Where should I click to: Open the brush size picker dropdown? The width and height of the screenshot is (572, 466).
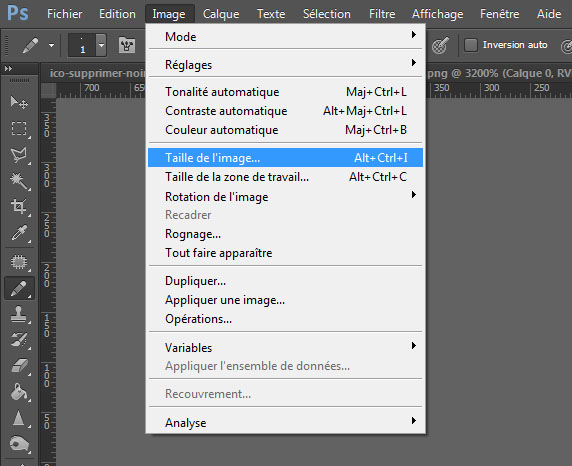click(101, 45)
